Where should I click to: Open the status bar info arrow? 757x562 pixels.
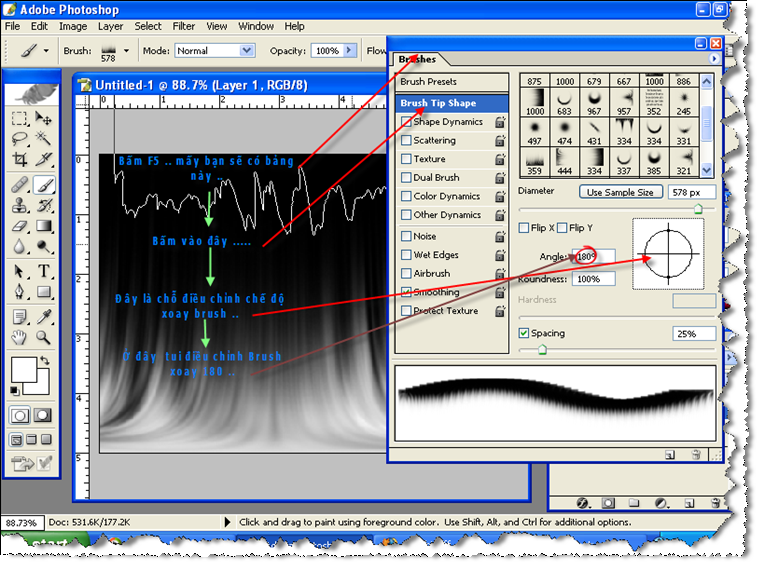point(227,522)
